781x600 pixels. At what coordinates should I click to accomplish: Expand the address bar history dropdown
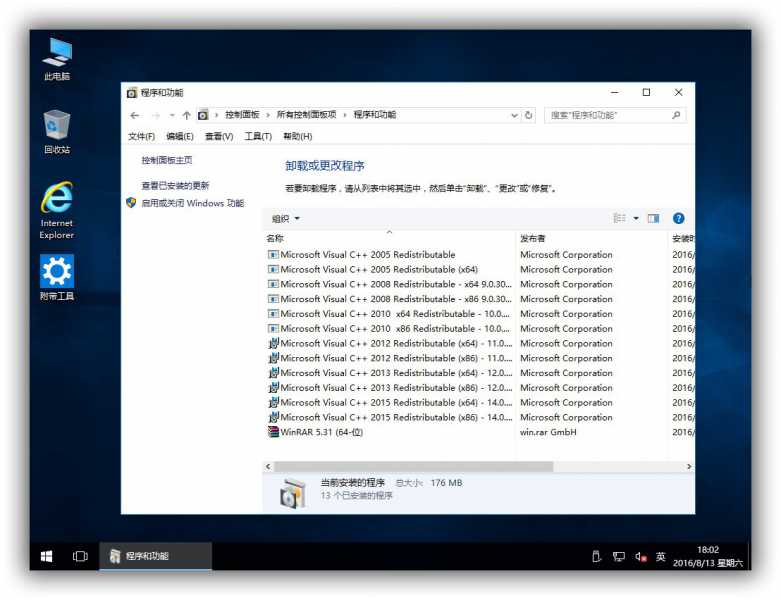tap(514, 116)
